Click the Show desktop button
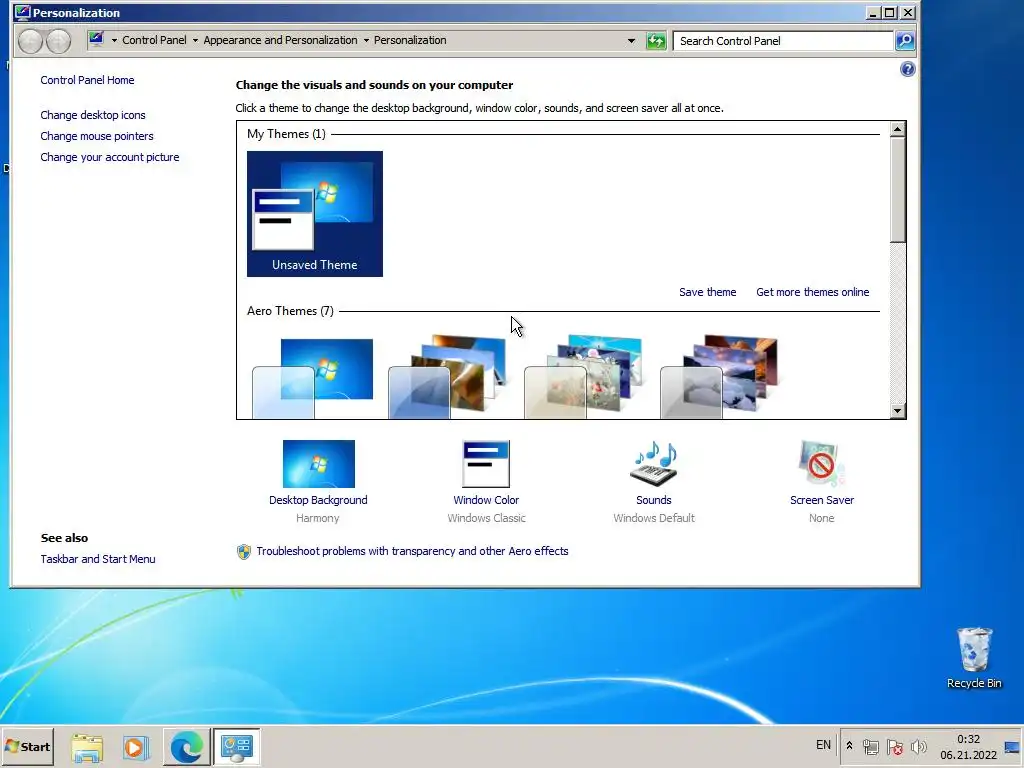1024x768 pixels. [1013, 747]
